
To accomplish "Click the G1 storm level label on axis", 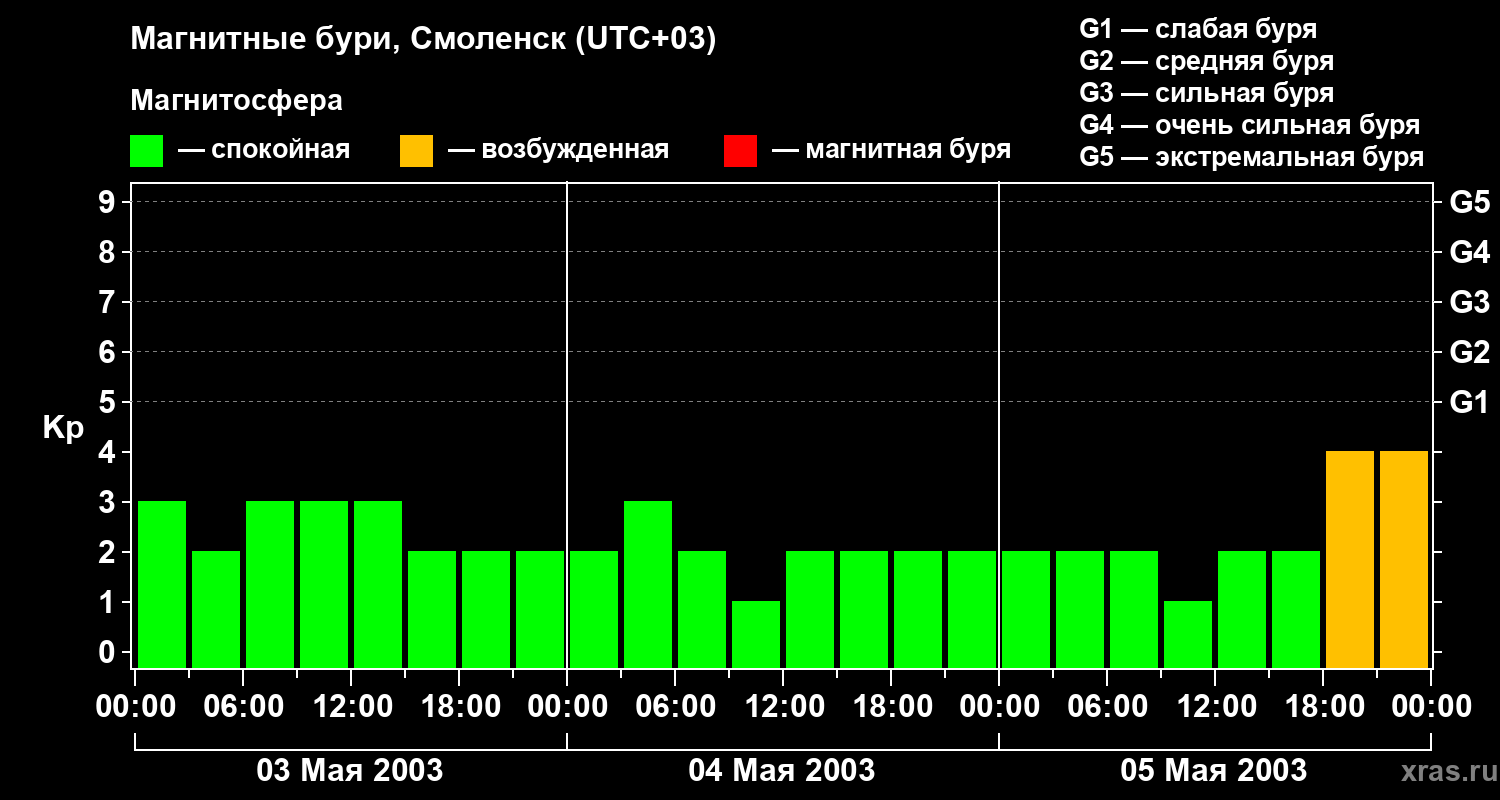I will [1470, 403].
